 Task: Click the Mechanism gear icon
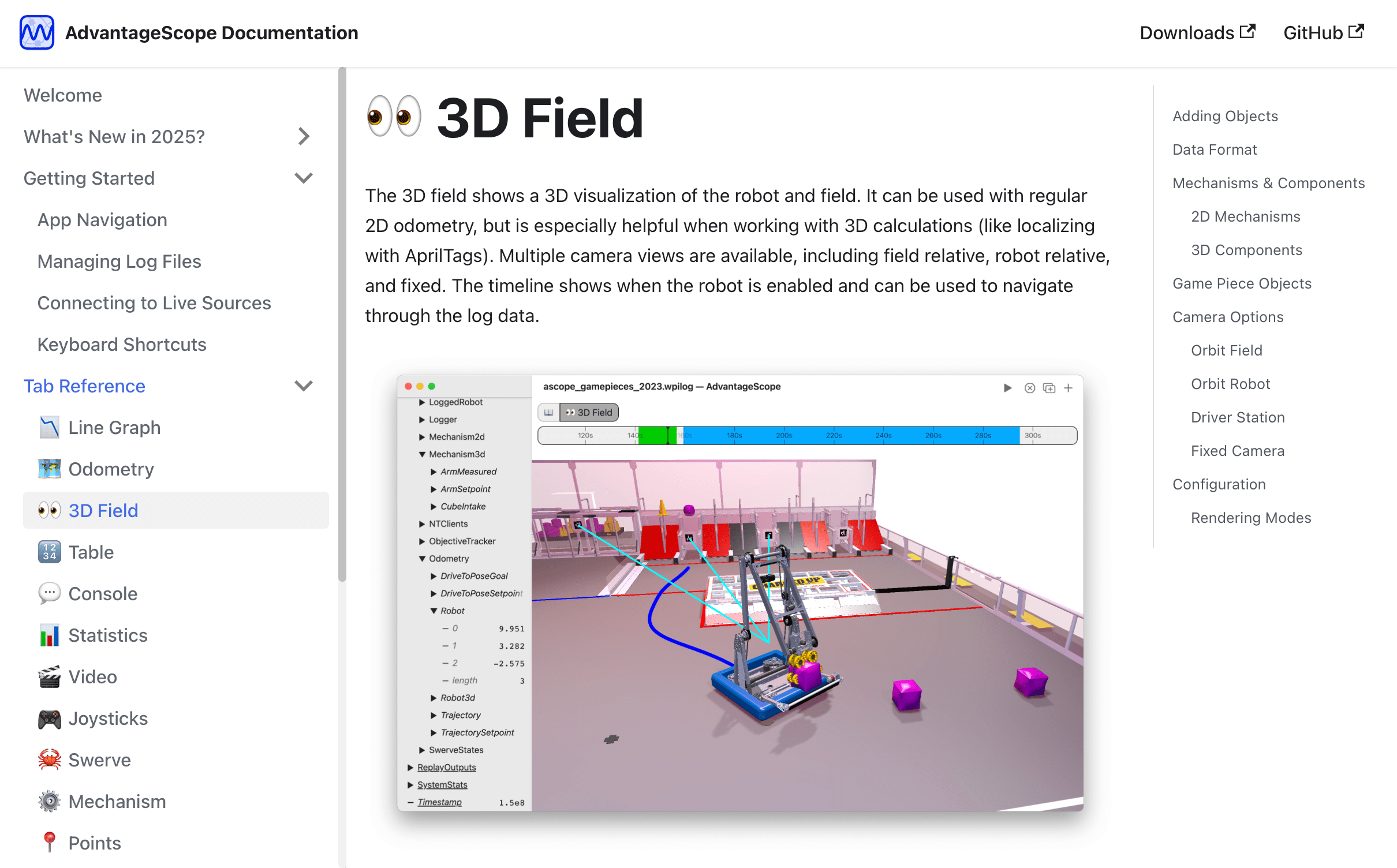(49, 802)
